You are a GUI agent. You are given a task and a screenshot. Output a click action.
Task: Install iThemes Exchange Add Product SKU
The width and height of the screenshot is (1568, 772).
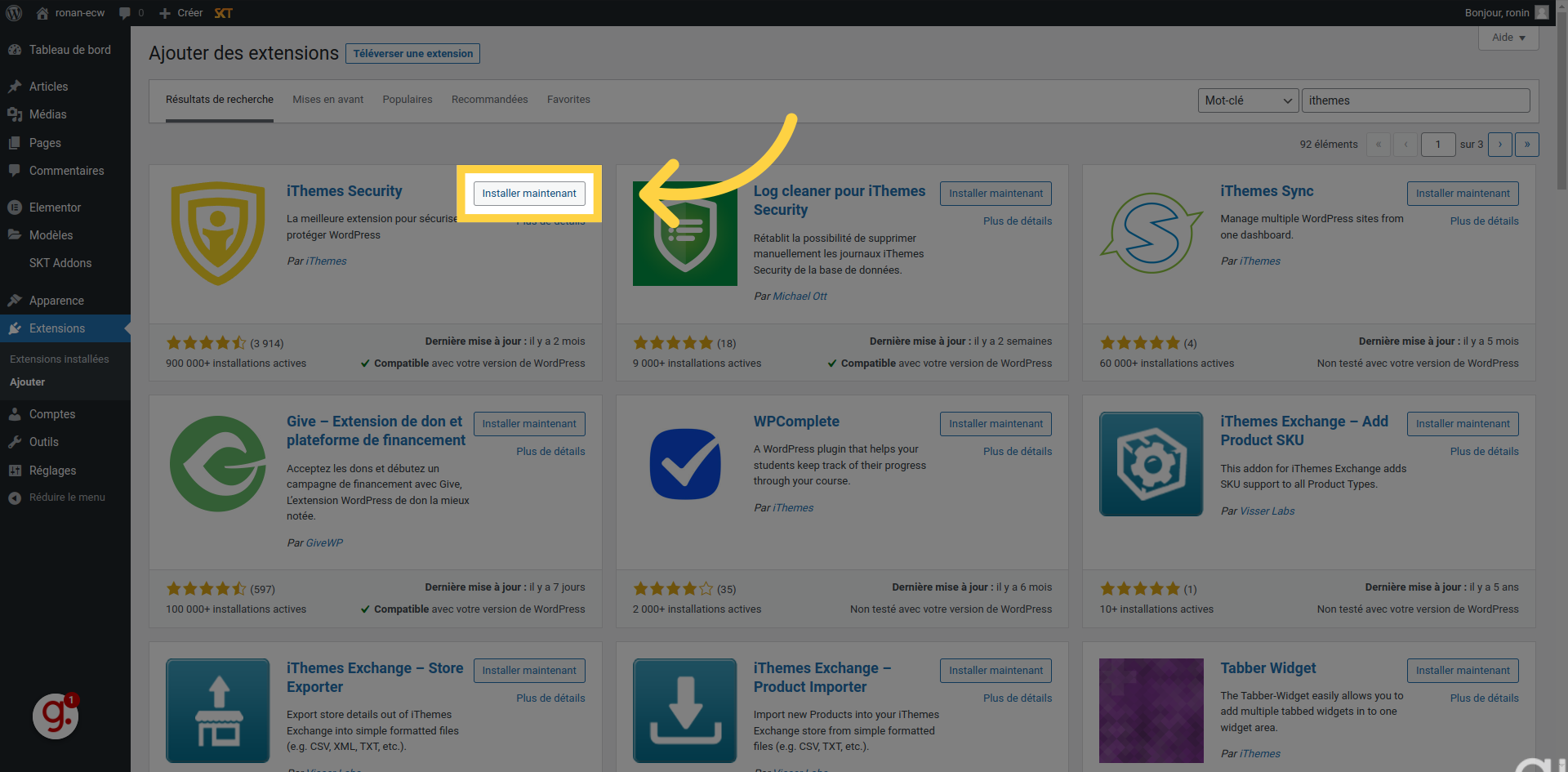[x=1463, y=424]
